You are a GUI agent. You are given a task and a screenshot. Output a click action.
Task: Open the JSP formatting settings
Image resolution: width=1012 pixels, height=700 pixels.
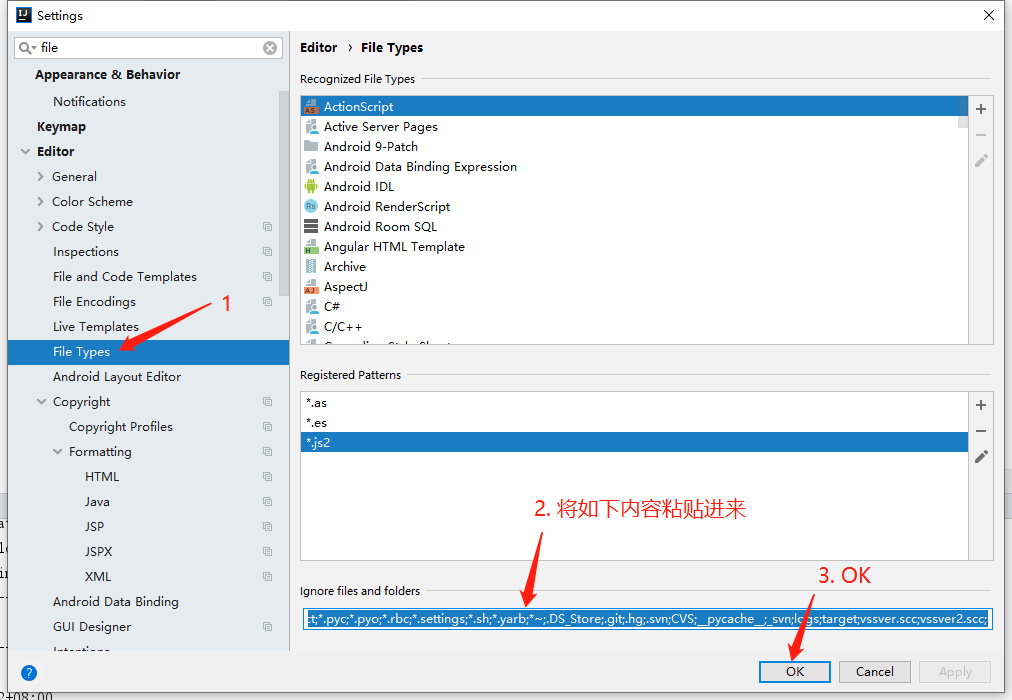[94, 526]
